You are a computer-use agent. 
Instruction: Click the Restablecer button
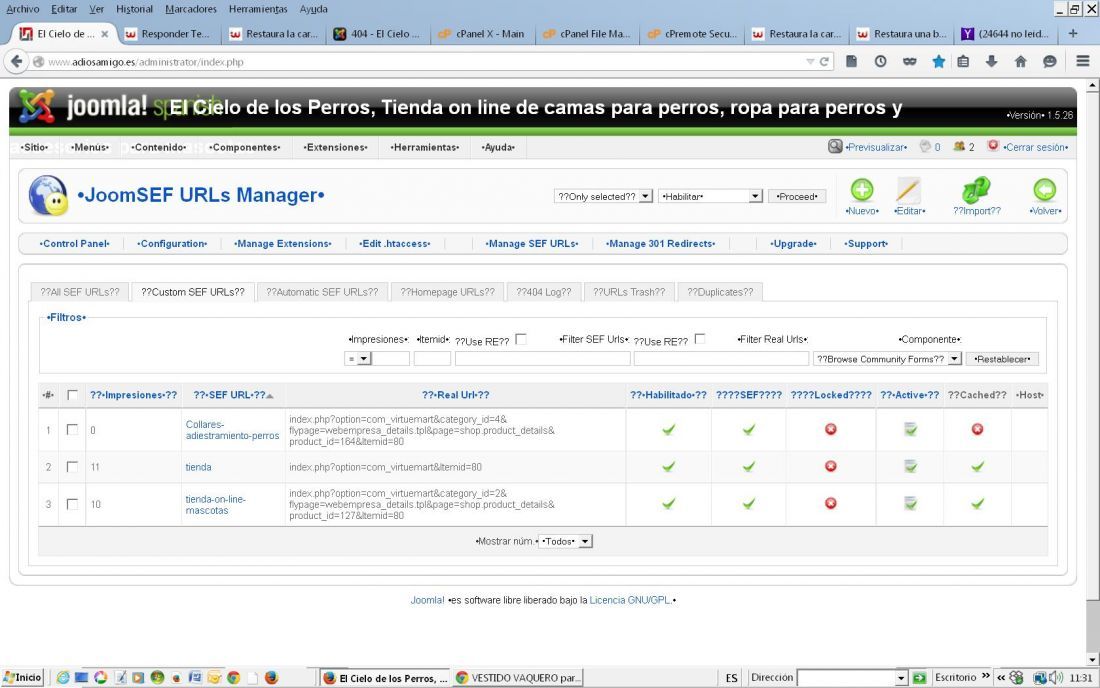pyautogui.click(x=1002, y=358)
